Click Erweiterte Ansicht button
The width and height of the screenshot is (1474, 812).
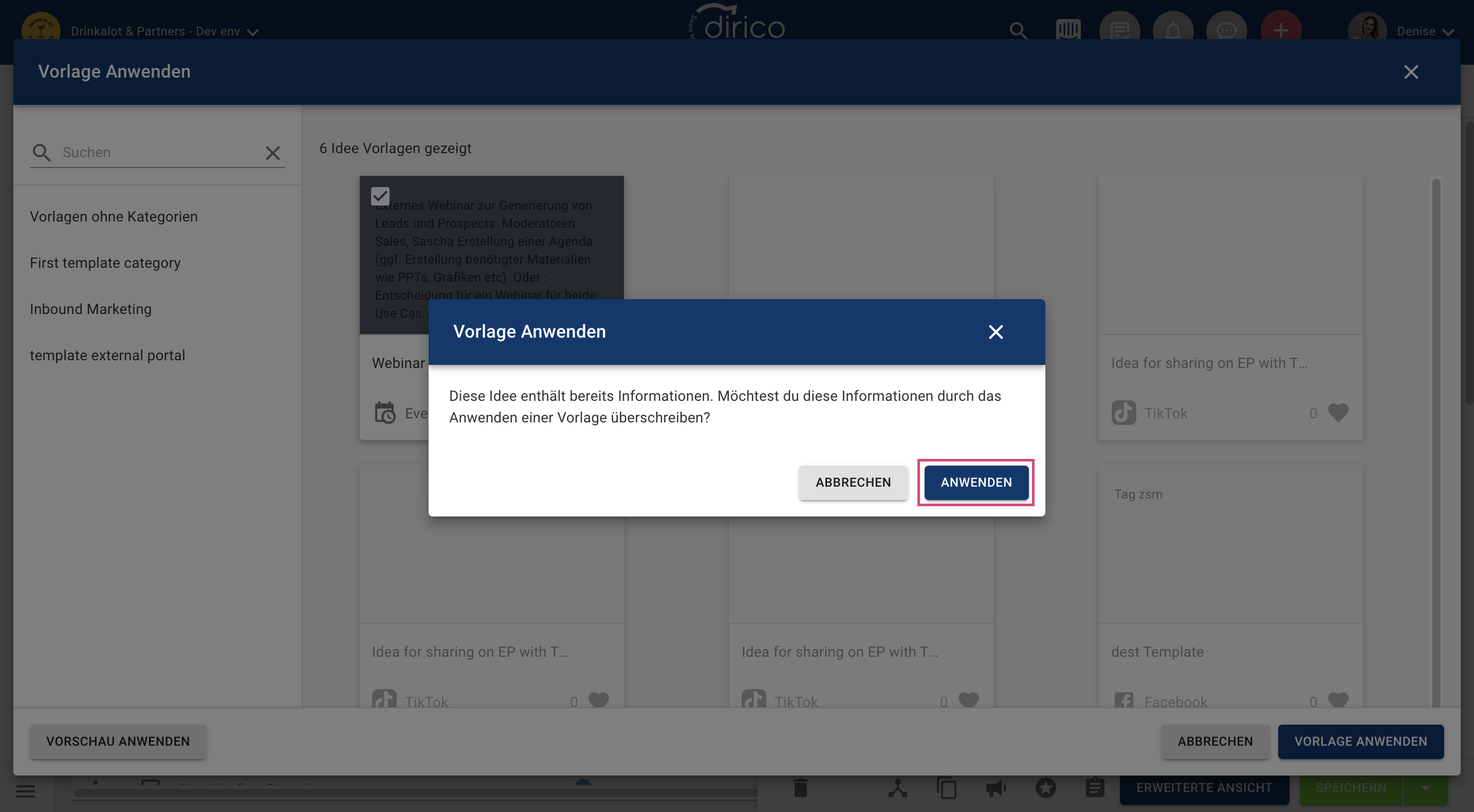(1204, 788)
